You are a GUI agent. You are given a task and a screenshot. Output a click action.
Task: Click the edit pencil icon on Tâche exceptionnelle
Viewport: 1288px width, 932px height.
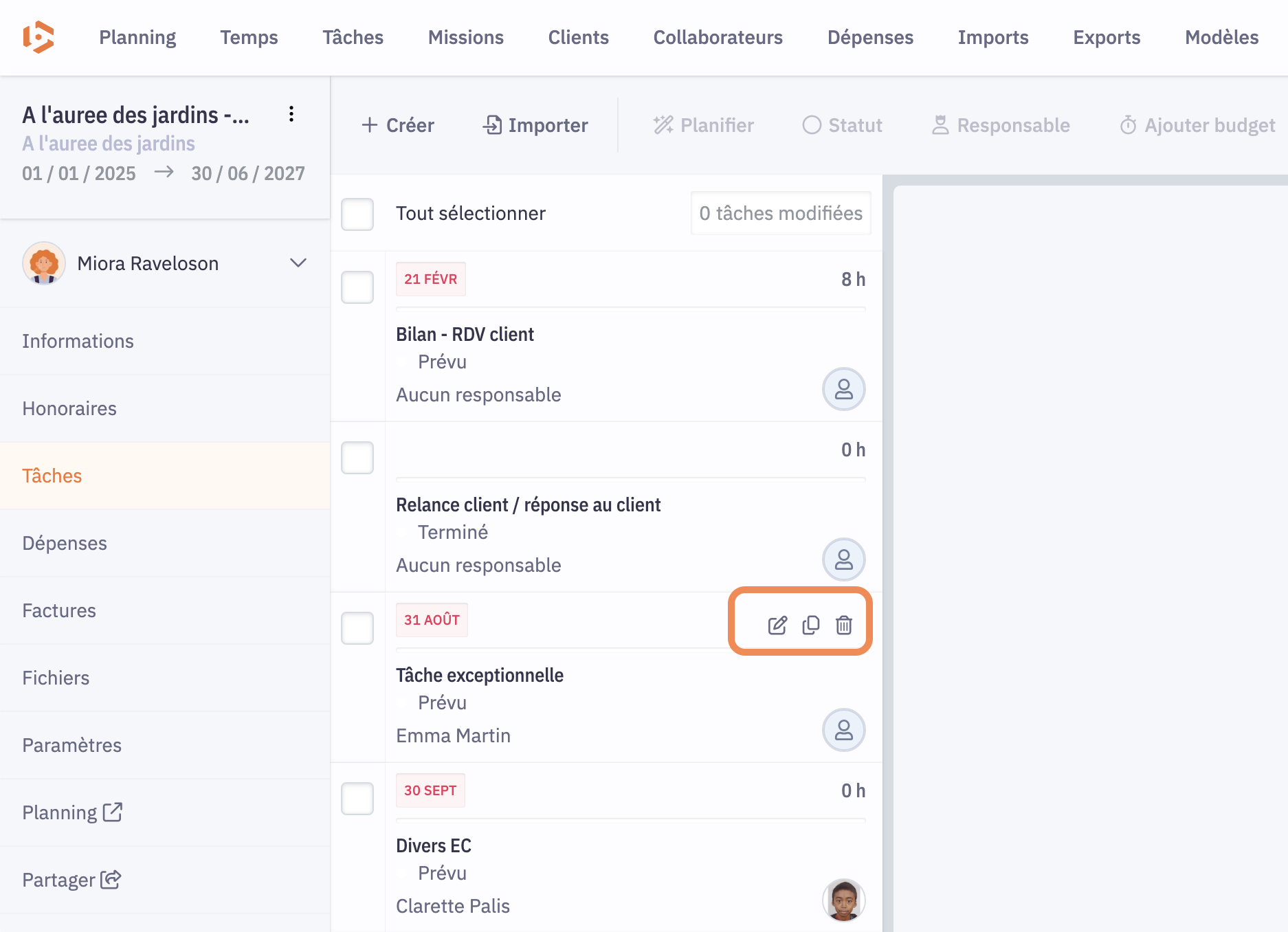(777, 625)
